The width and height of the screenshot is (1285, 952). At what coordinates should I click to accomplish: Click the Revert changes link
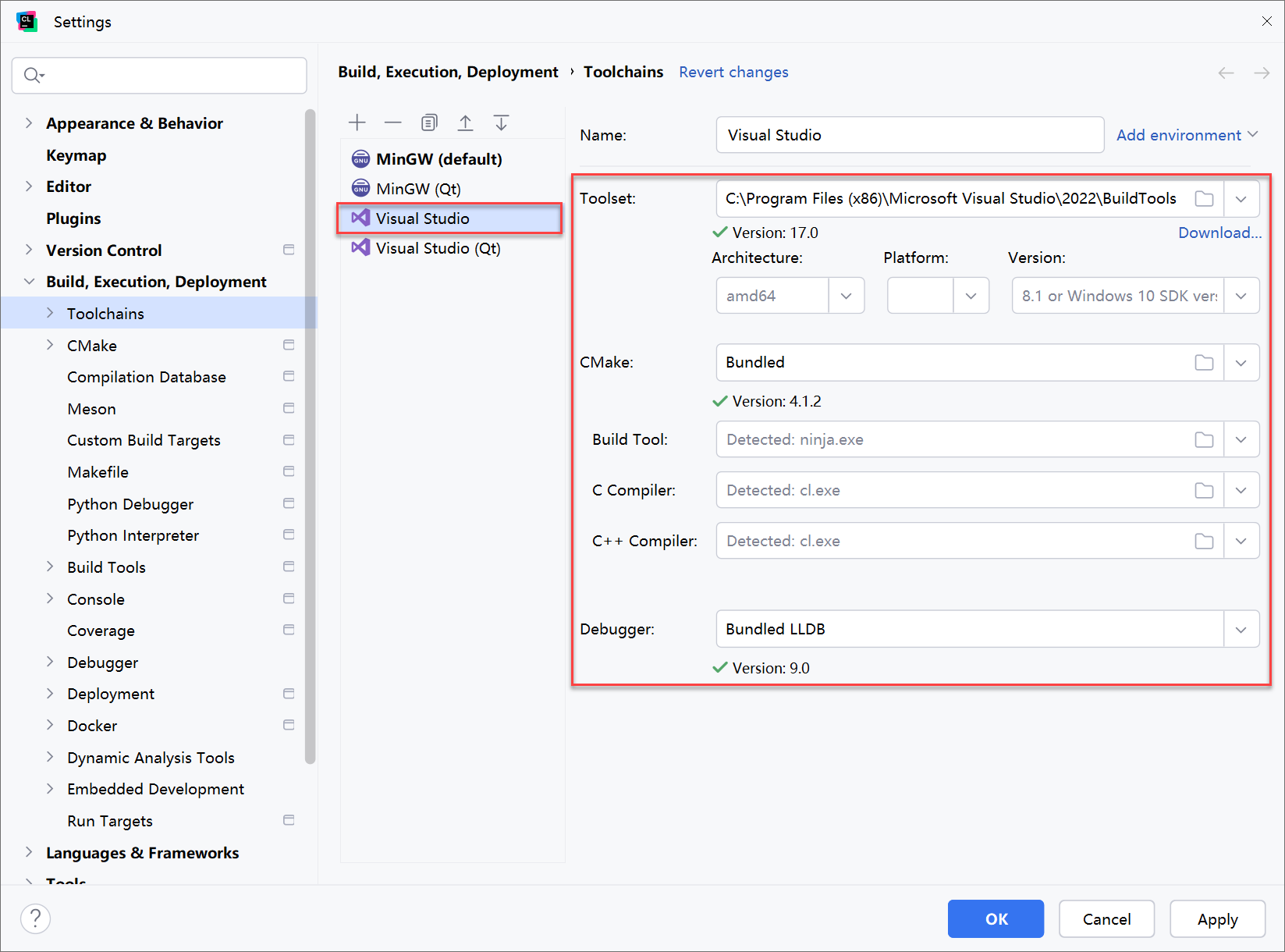pyautogui.click(x=733, y=73)
